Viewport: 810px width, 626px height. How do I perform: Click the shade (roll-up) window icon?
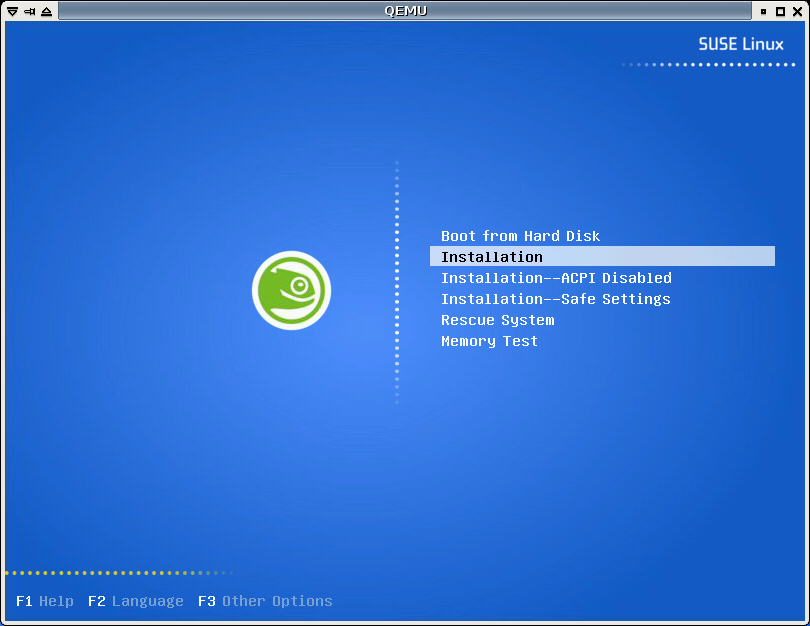[x=46, y=11]
